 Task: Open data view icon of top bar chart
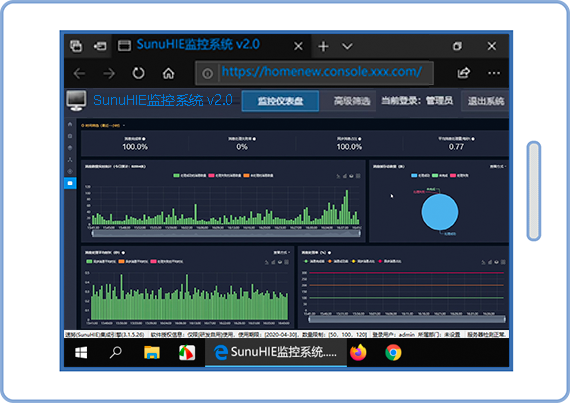point(358,176)
